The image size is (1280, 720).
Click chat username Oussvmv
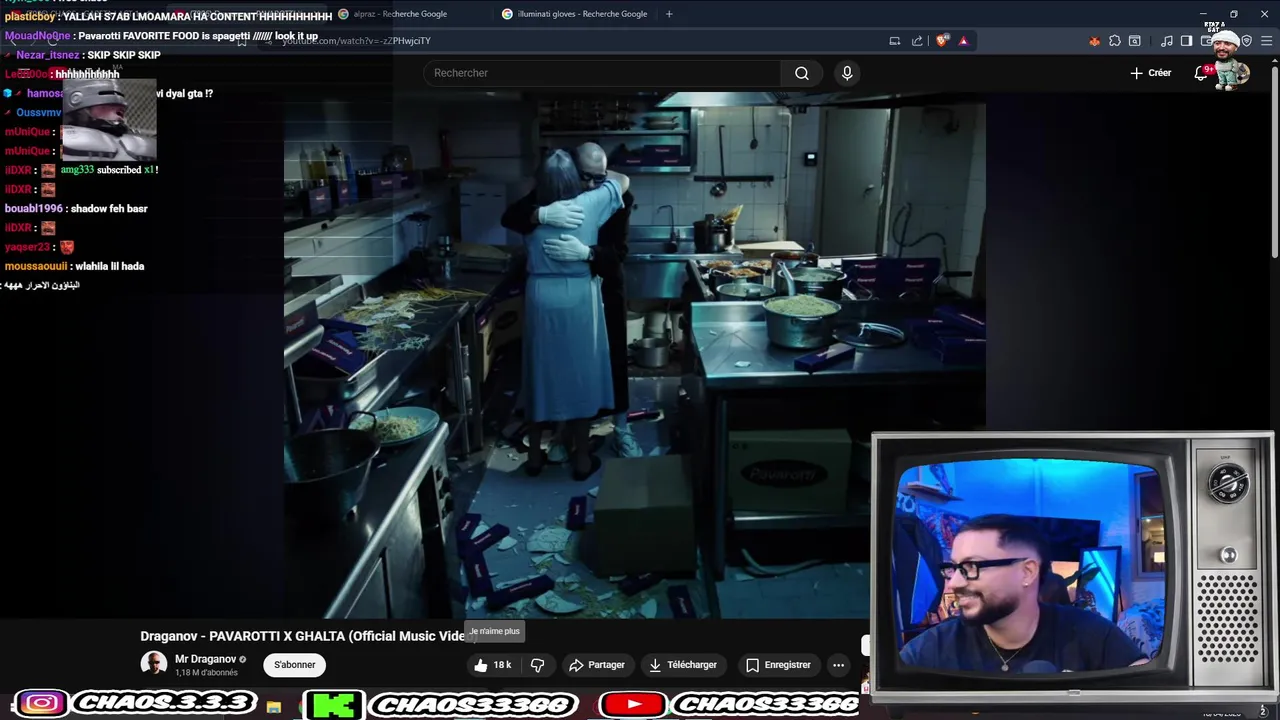pyautogui.click(x=39, y=113)
